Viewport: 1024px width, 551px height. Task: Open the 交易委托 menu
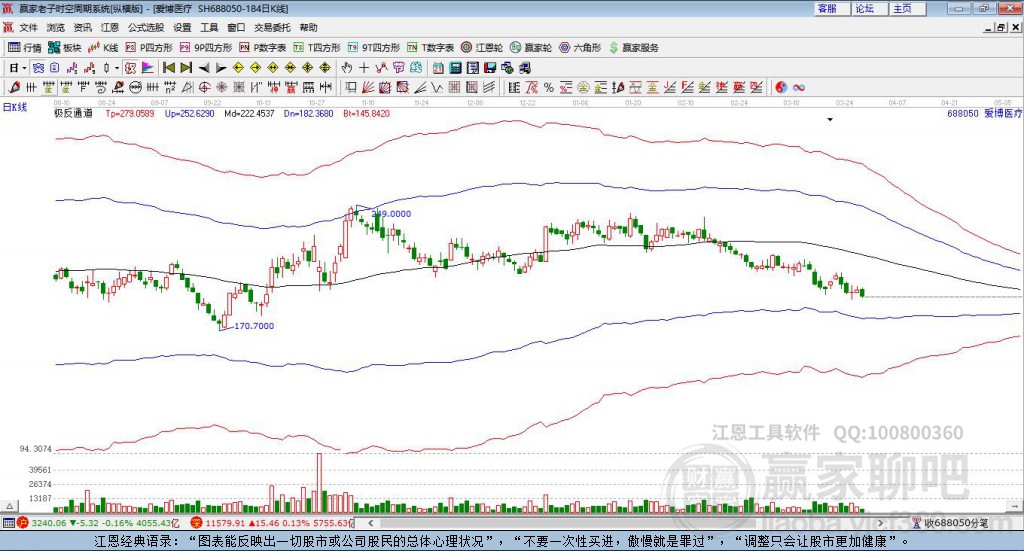point(272,27)
